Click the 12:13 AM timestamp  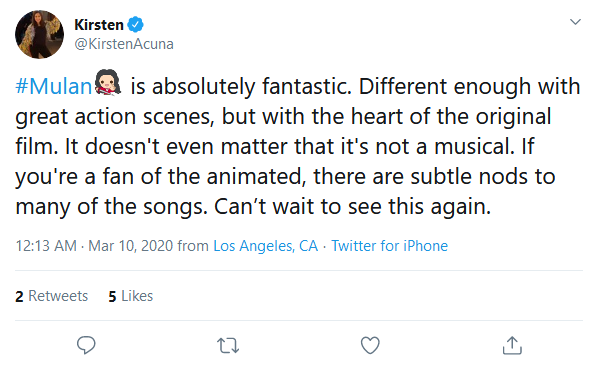(x=46, y=246)
